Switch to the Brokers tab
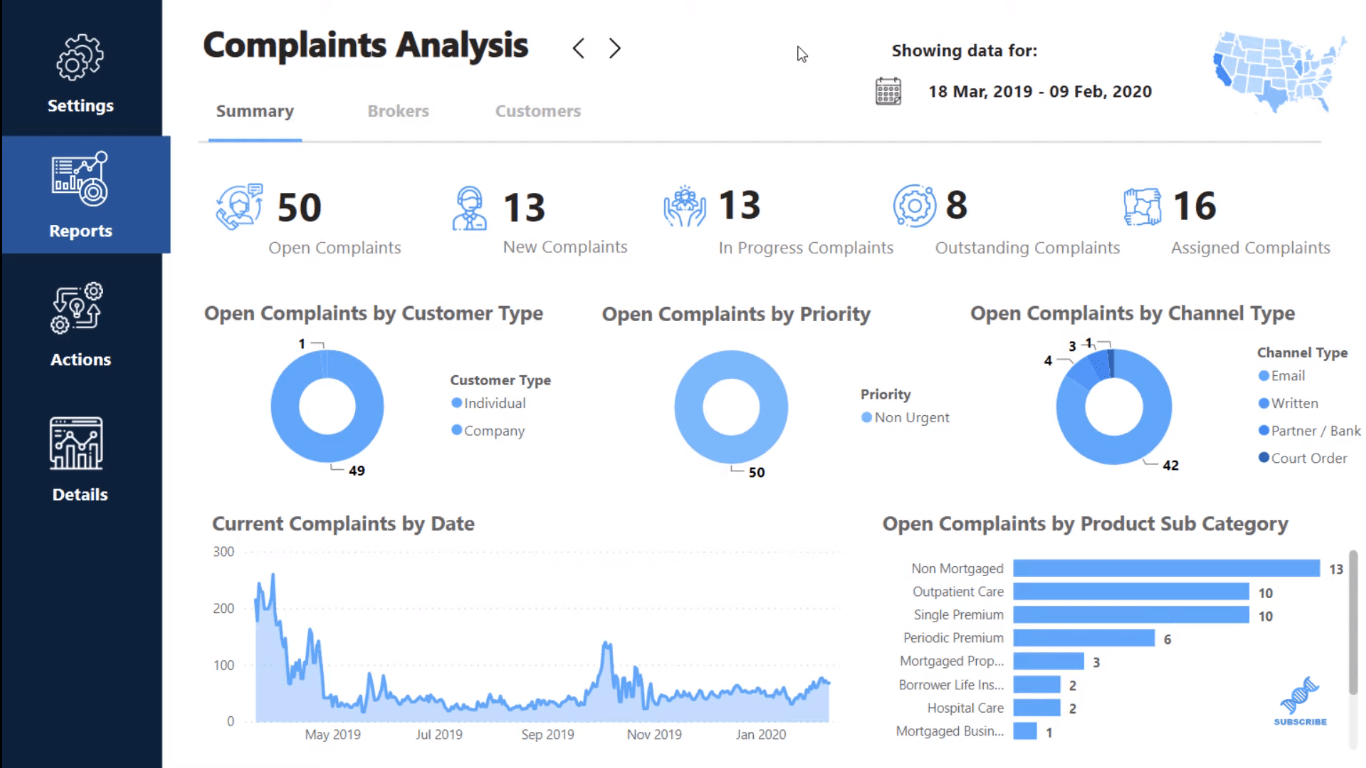This screenshot has height=768, width=1366. click(x=398, y=111)
